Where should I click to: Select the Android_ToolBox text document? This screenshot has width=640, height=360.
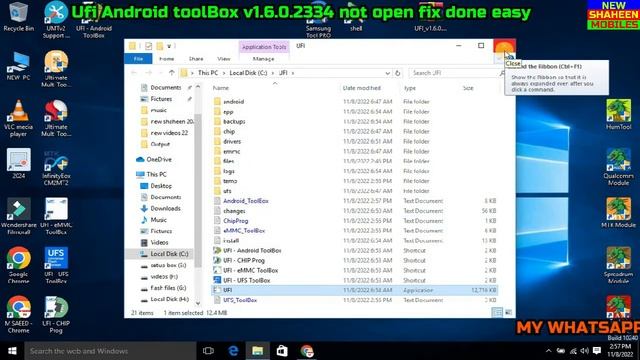[246, 201]
